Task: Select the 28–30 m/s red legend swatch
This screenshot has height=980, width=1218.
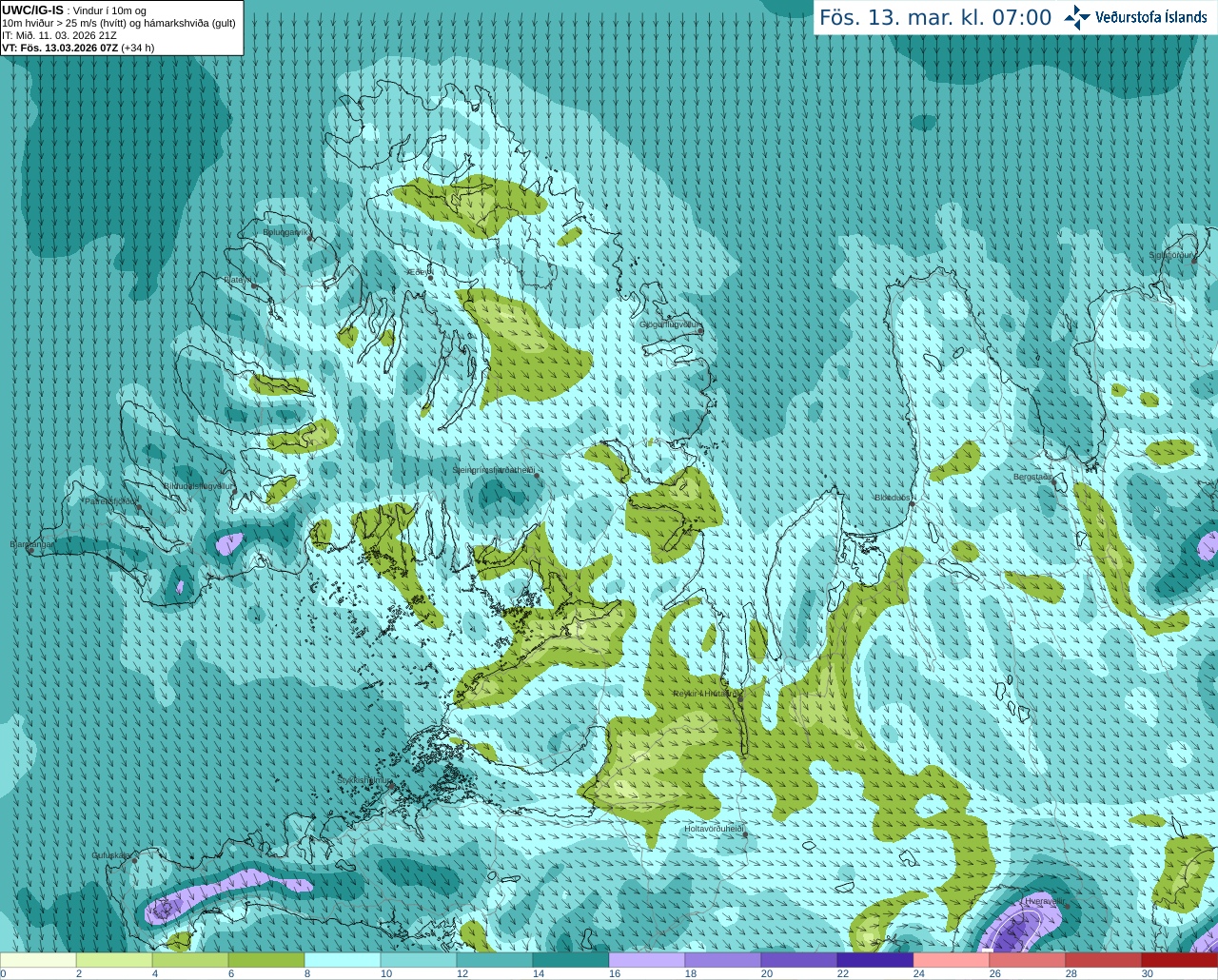Action: (1104, 960)
